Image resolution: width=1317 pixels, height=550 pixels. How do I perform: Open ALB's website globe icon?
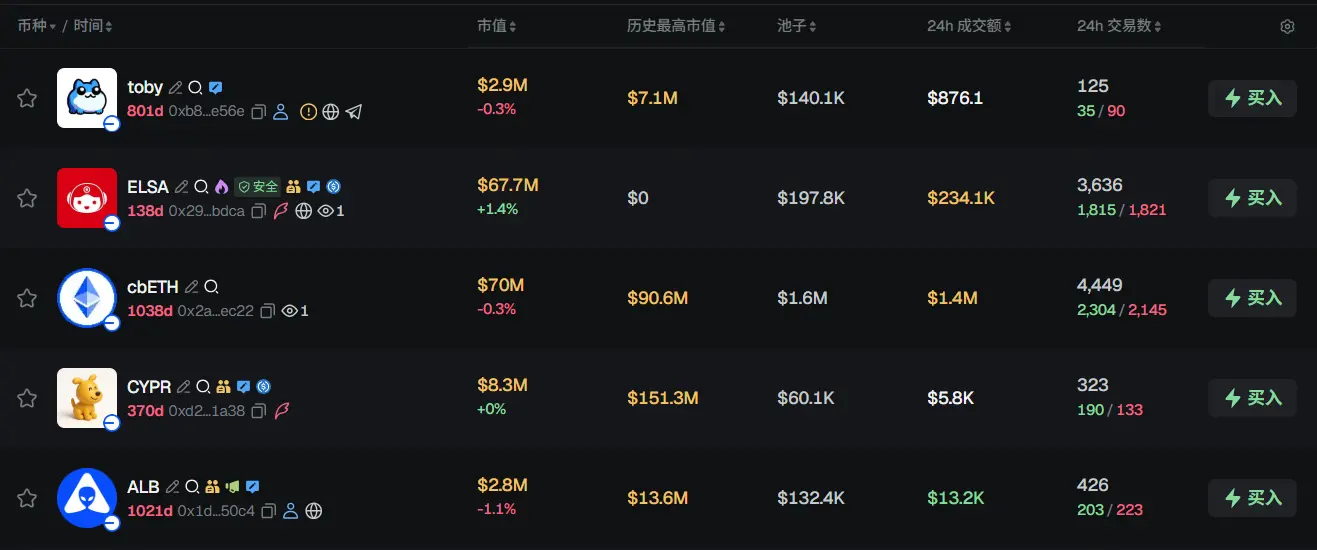point(314,511)
